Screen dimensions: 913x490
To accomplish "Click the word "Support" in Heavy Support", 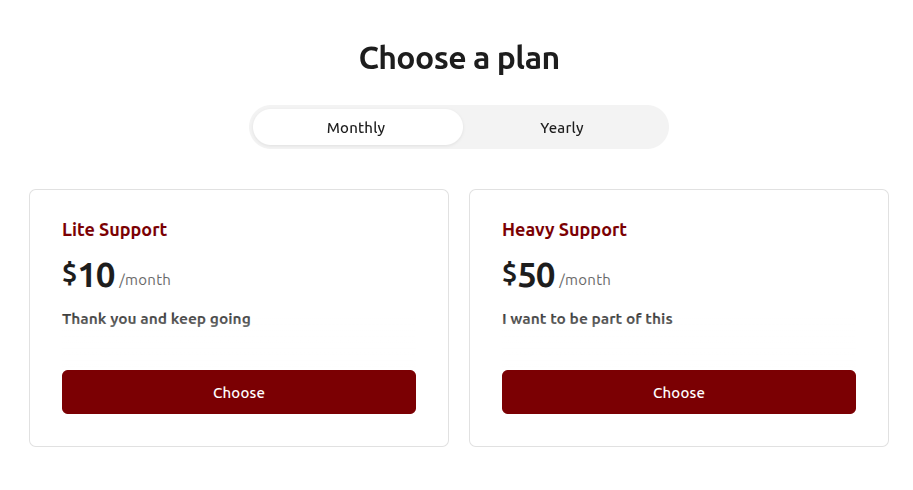I will pyautogui.click(x=590, y=230).
